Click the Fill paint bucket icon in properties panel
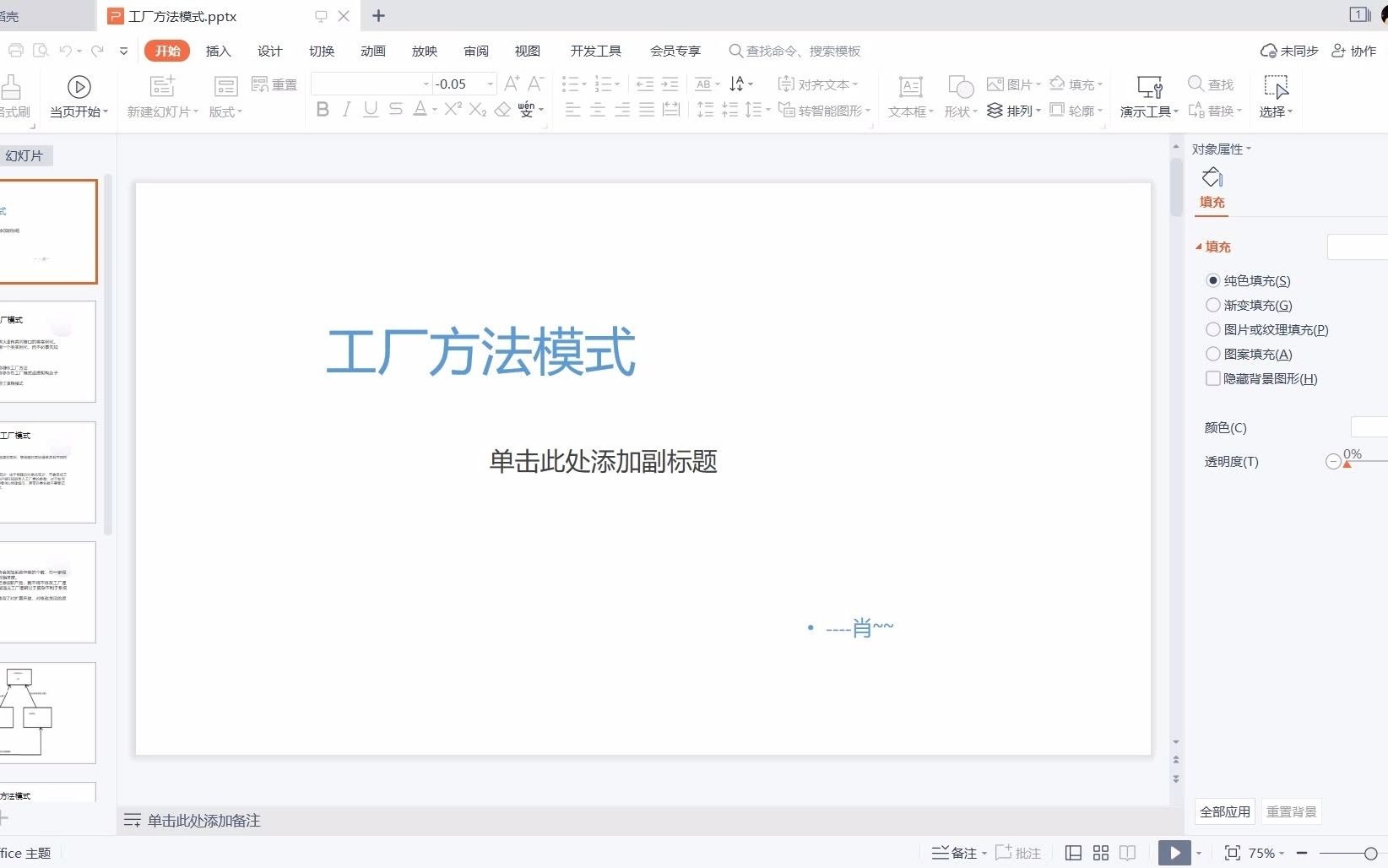1388x868 pixels. pos(1212,177)
